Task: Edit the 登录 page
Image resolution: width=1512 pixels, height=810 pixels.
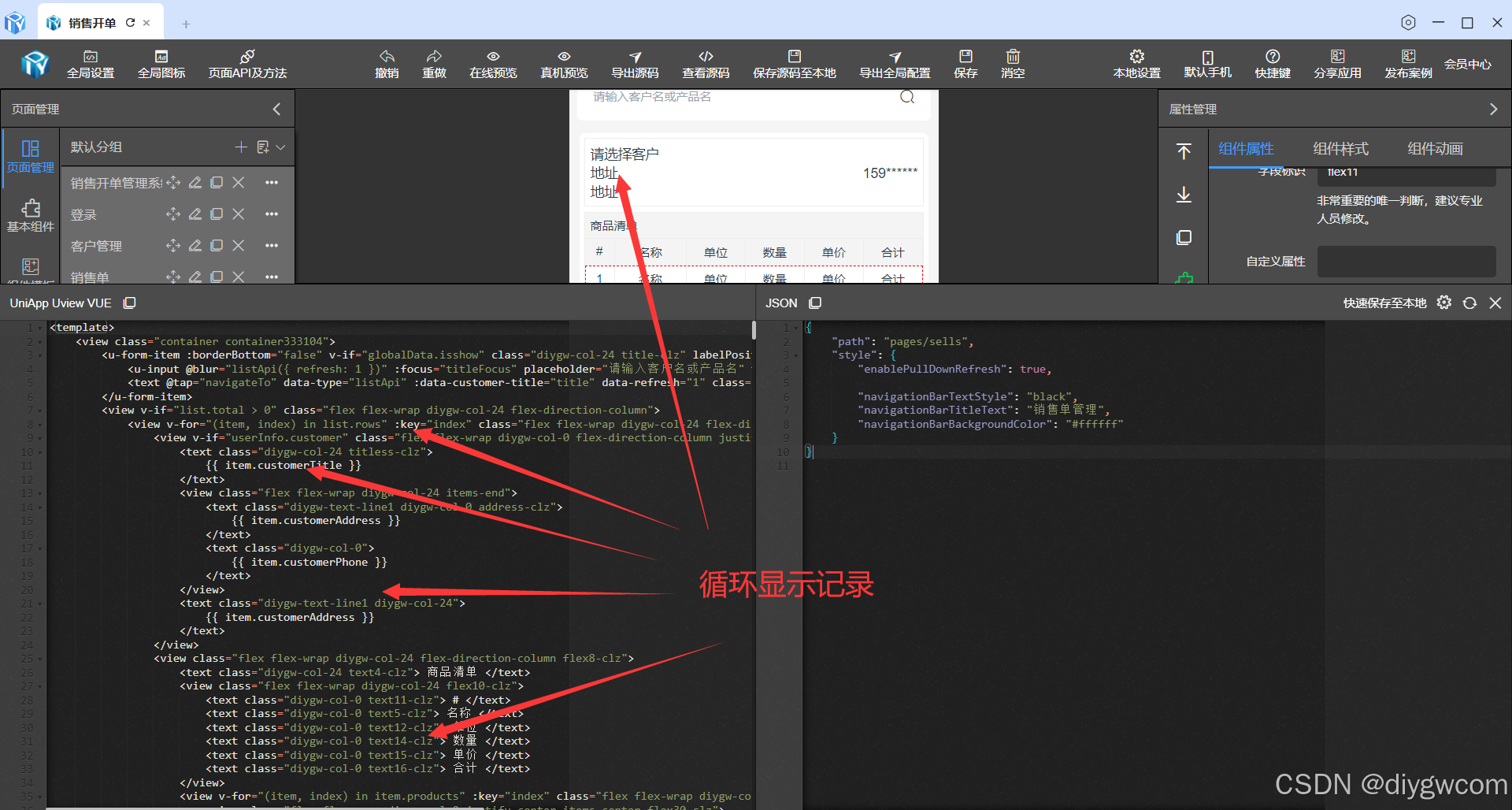Action: (x=195, y=214)
